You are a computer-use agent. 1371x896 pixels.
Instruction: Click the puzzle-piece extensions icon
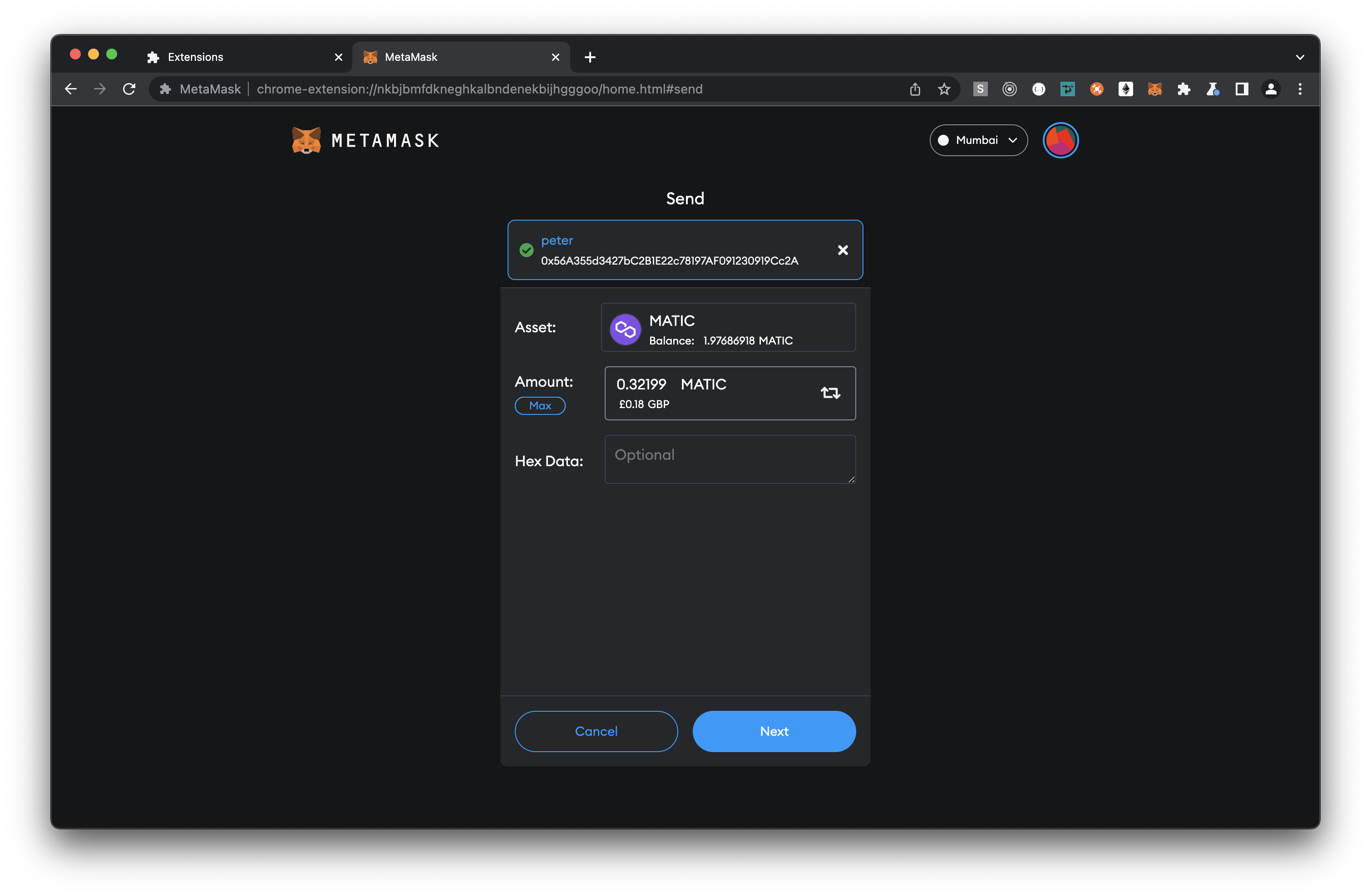pyautogui.click(x=1184, y=89)
